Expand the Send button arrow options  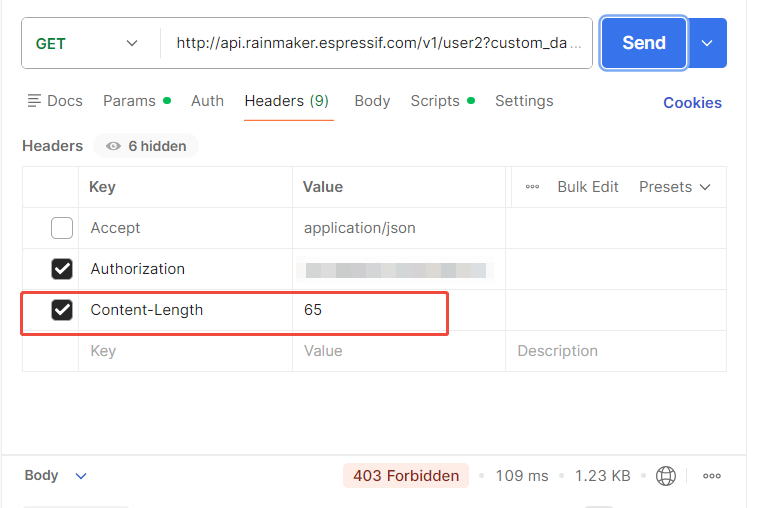[707, 43]
